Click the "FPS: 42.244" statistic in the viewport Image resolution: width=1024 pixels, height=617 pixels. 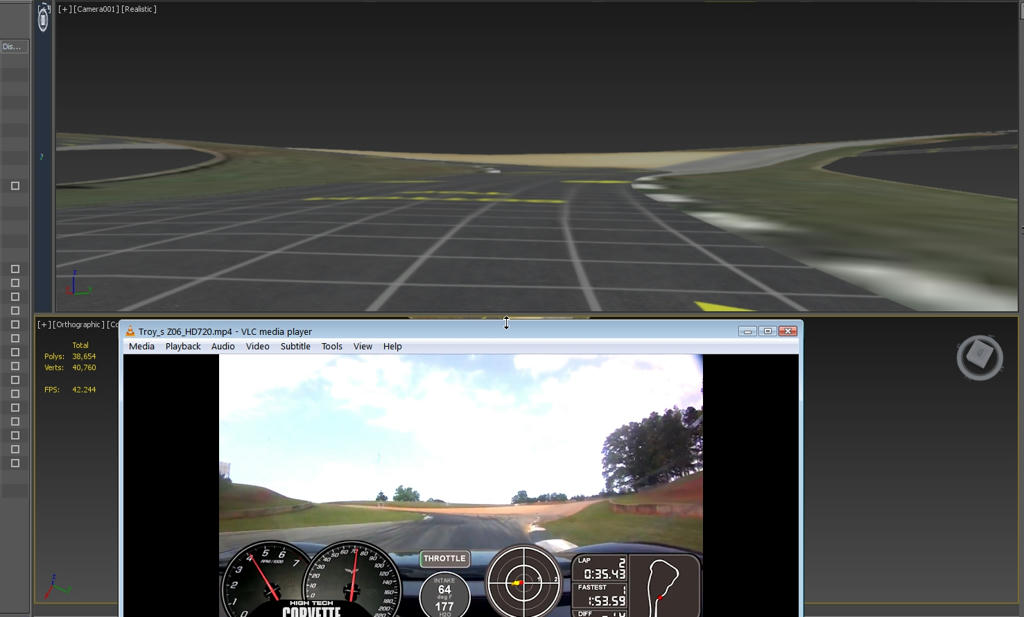click(x=70, y=390)
